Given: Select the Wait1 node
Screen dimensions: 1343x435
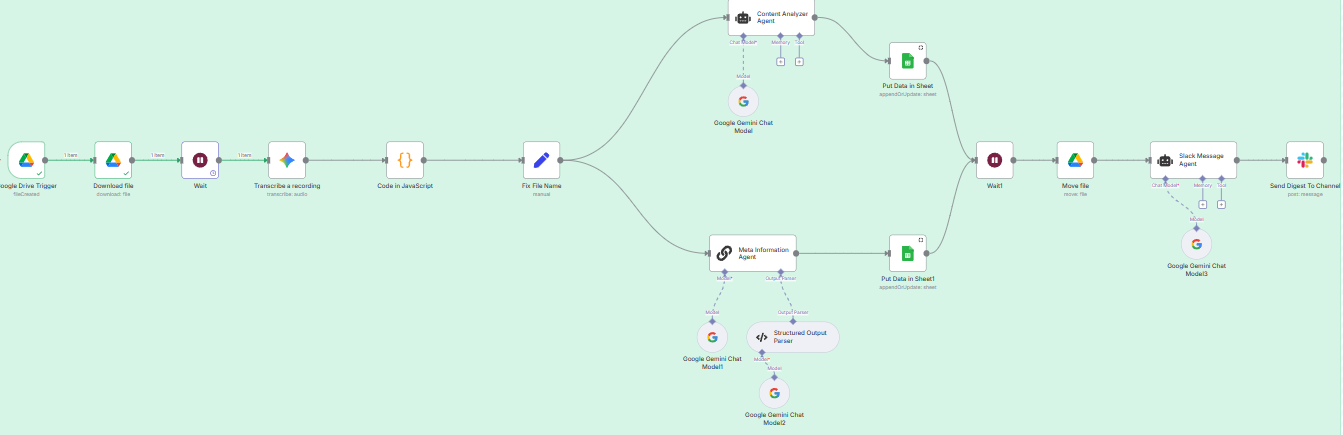Looking at the screenshot, I should point(995,160).
